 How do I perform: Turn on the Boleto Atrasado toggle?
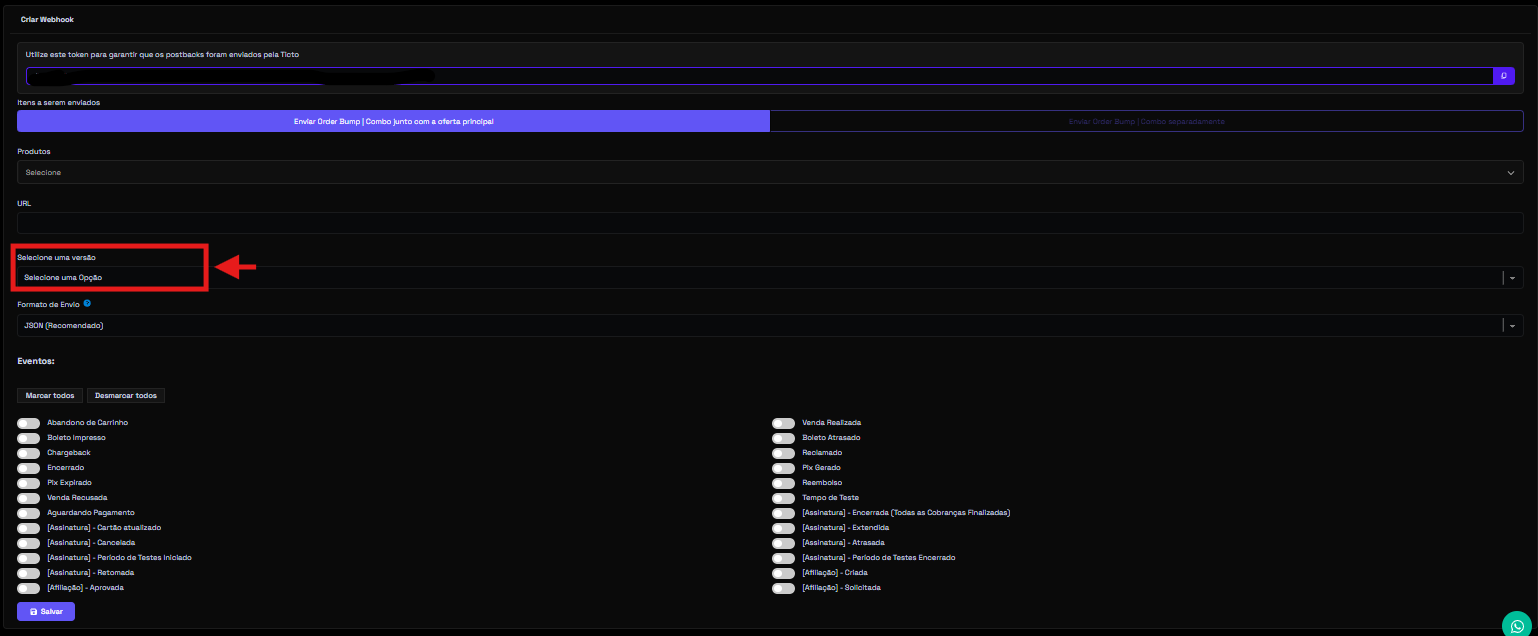(783, 438)
